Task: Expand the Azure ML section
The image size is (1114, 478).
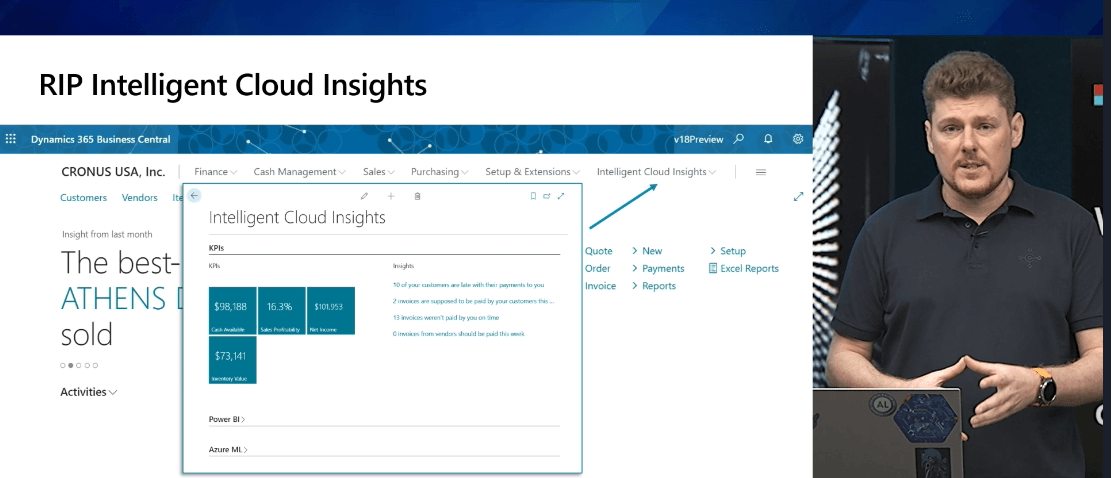Action: tap(227, 450)
